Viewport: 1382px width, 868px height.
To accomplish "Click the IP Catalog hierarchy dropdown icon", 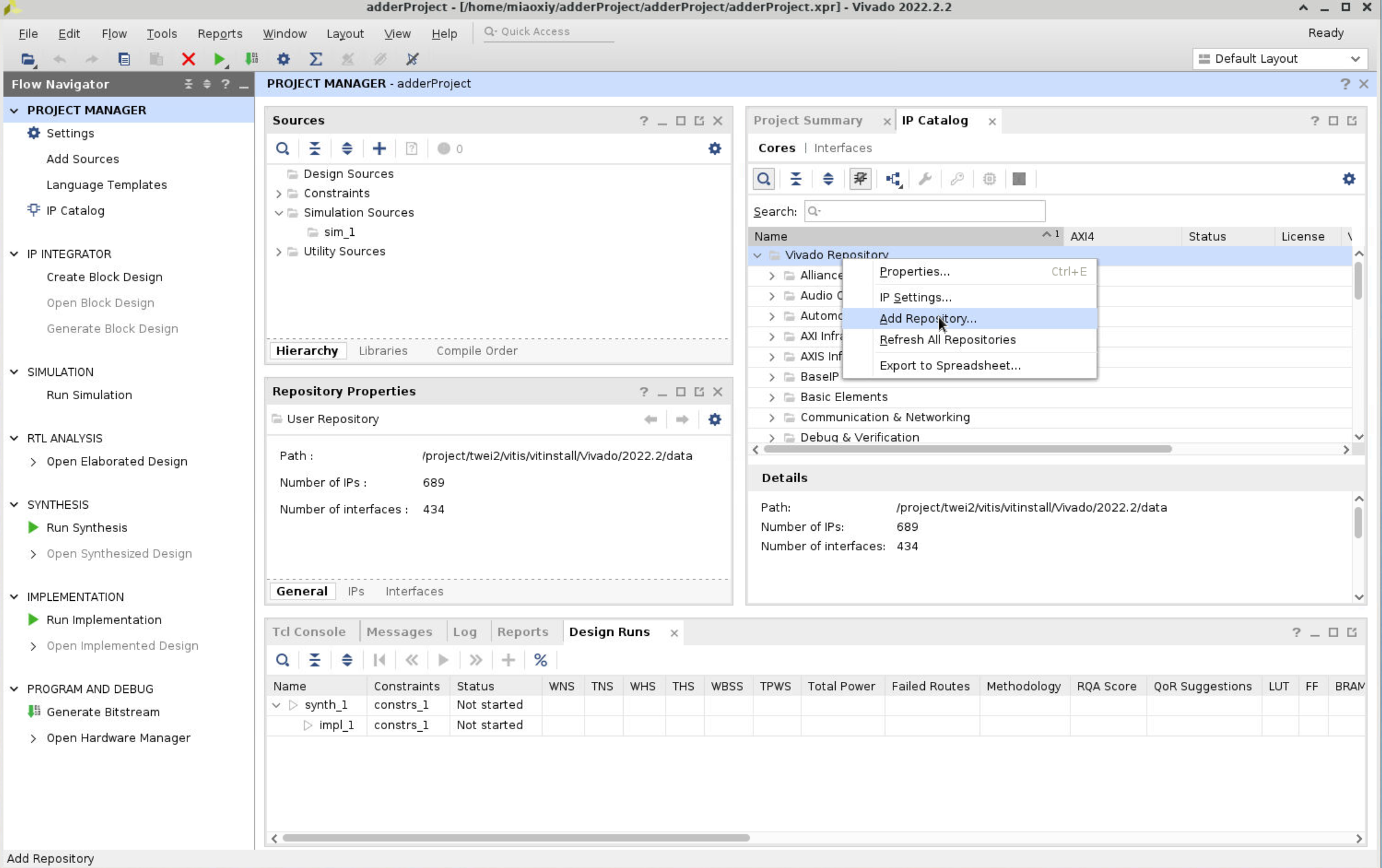I will tap(893, 179).
